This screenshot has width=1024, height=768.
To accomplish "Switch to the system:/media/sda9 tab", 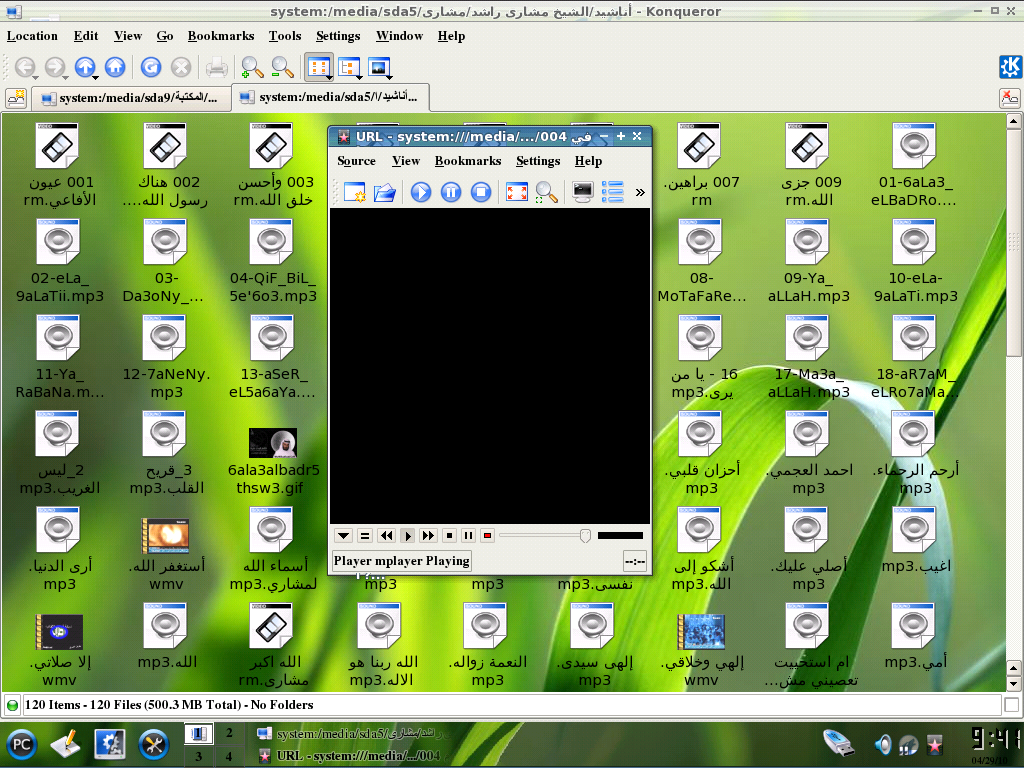I will (131, 98).
